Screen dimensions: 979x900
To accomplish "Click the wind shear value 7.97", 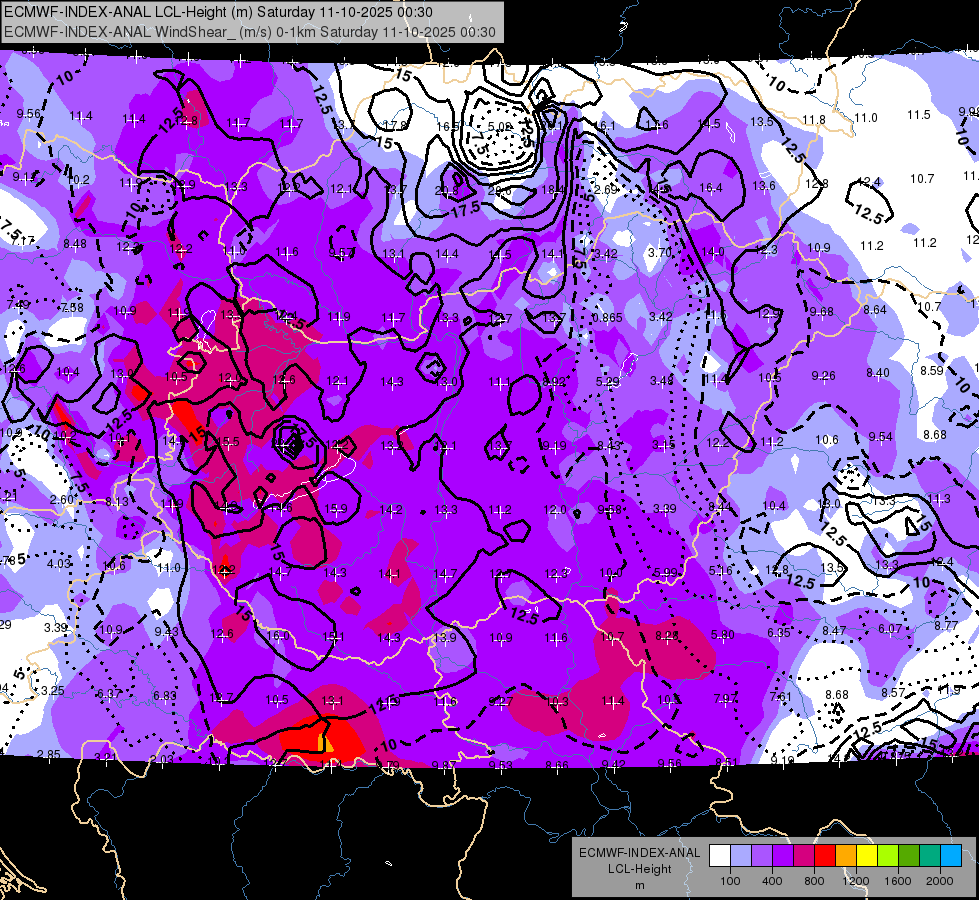I will (x=726, y=698).
